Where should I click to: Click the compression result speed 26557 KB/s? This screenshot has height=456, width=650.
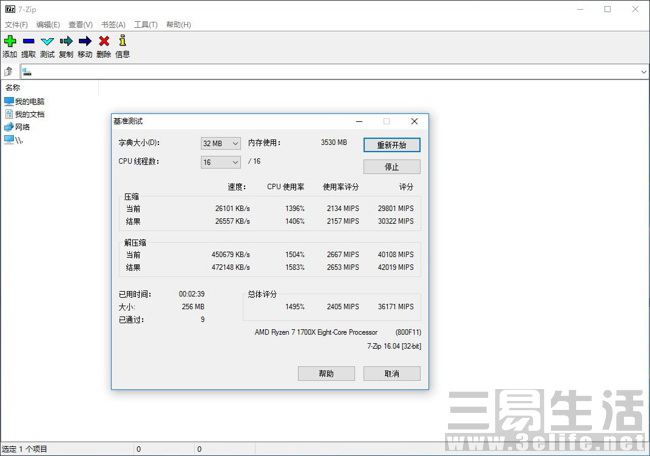233,221
